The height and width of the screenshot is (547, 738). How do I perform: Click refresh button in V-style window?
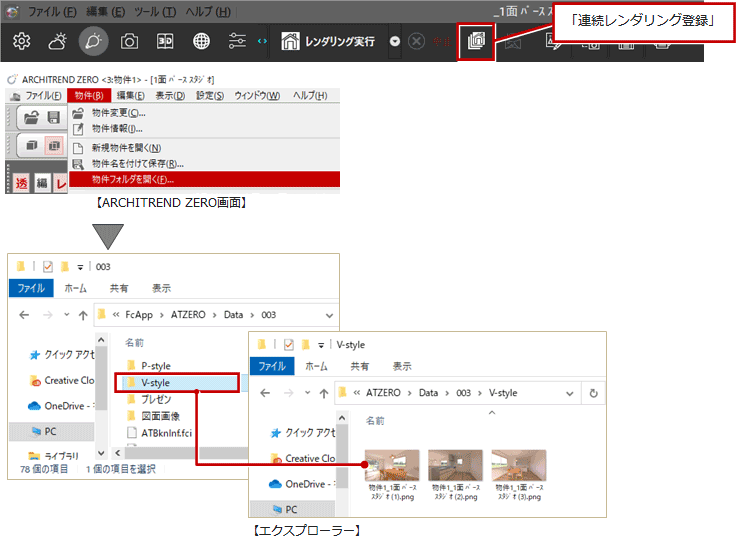(x=594, y=393)
